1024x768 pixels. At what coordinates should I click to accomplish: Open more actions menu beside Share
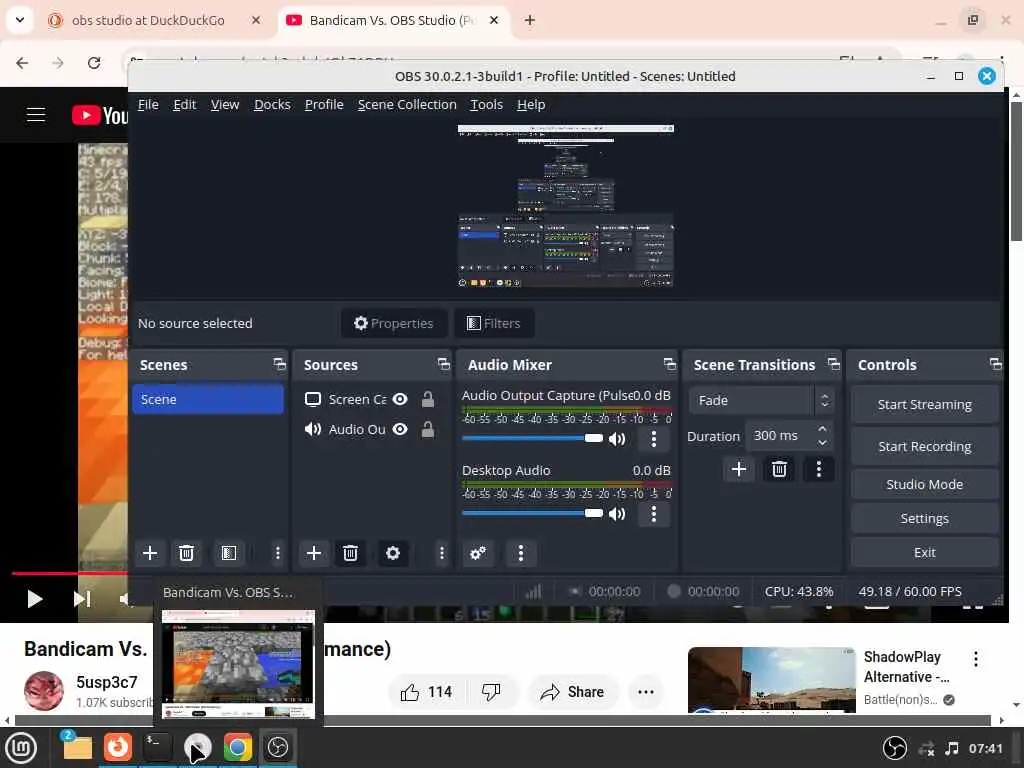pos(645,692)
